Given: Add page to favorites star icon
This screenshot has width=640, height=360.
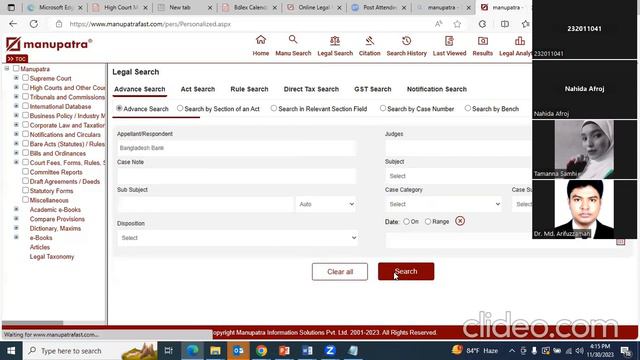Looking at the screenshot, I should [457, 24].
